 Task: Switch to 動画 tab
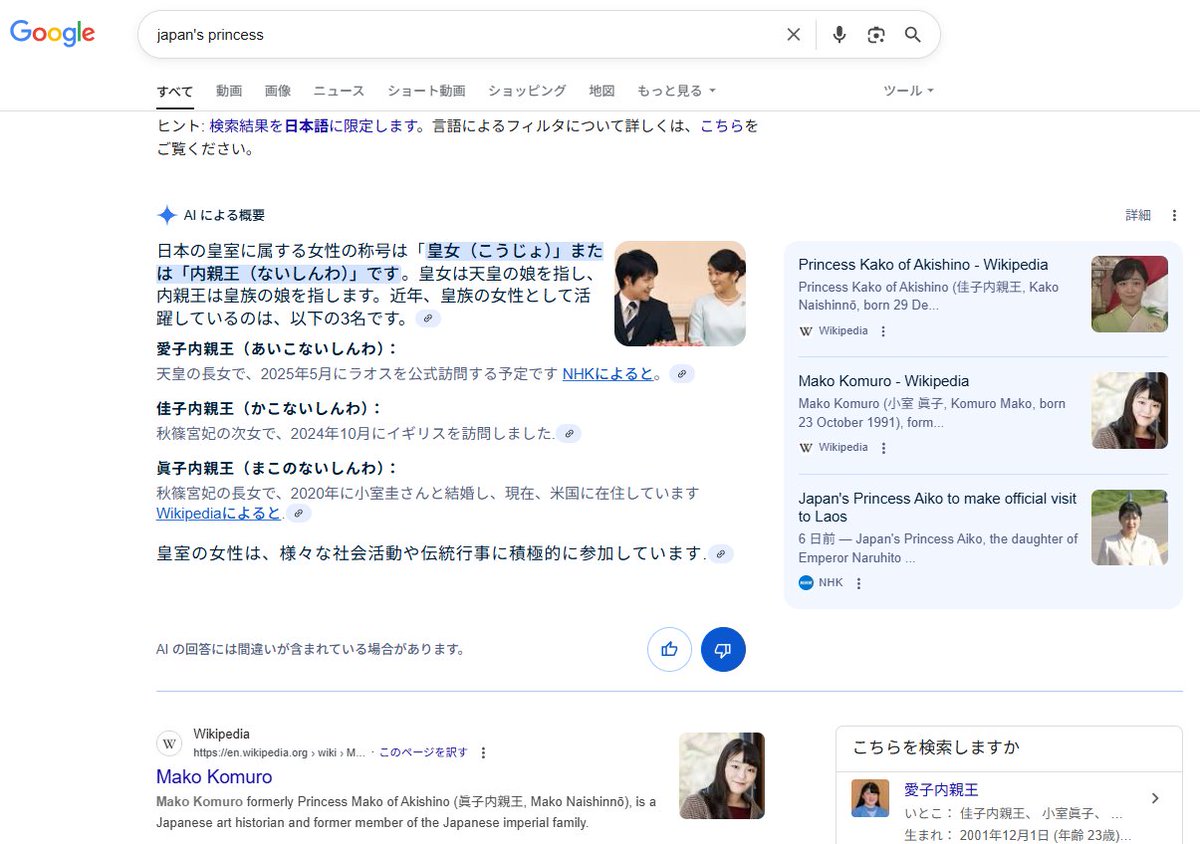(229, 91)
